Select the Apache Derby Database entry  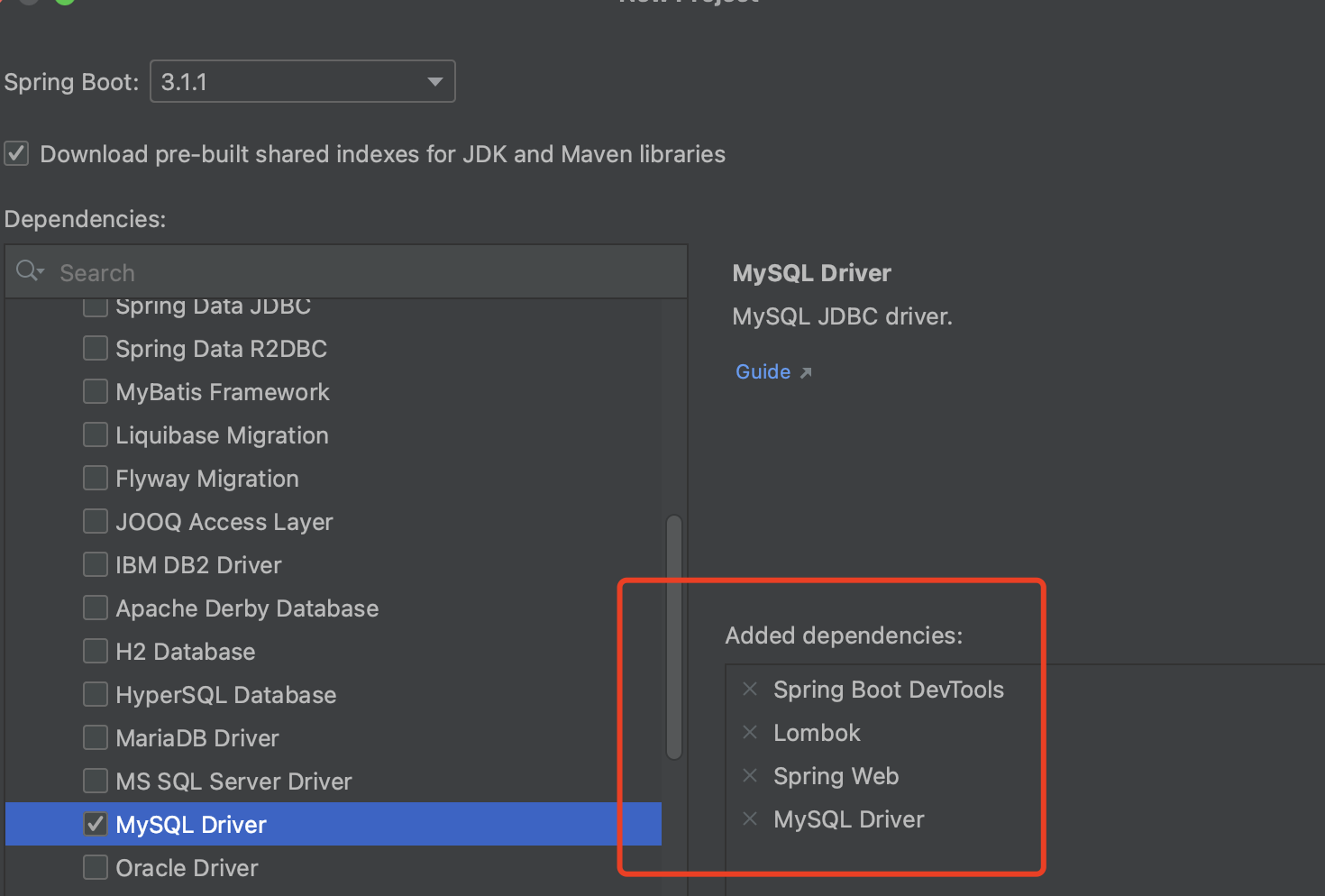247,608
